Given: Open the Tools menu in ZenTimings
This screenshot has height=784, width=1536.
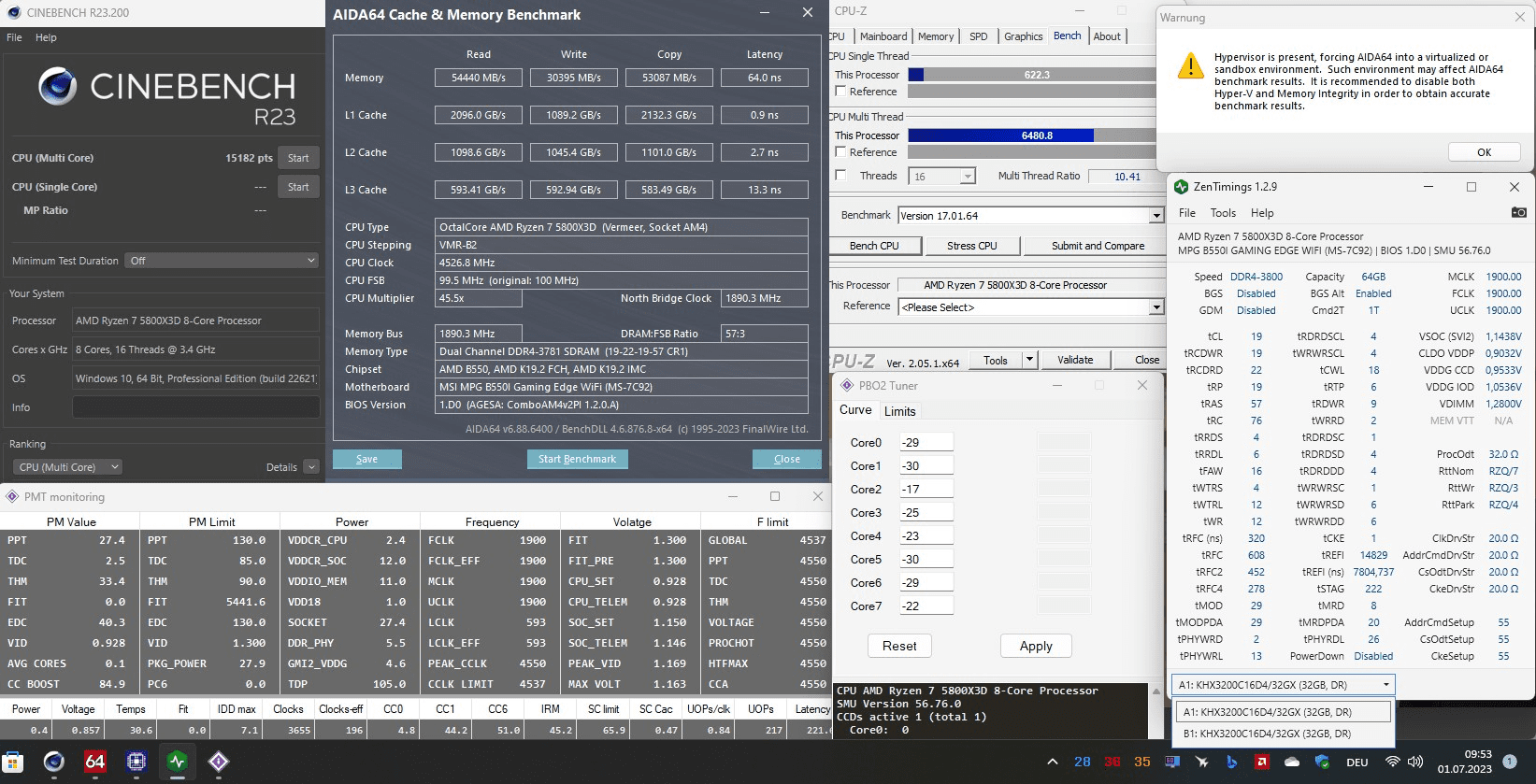Looking at the screenshot, I should click(1223, 213).
